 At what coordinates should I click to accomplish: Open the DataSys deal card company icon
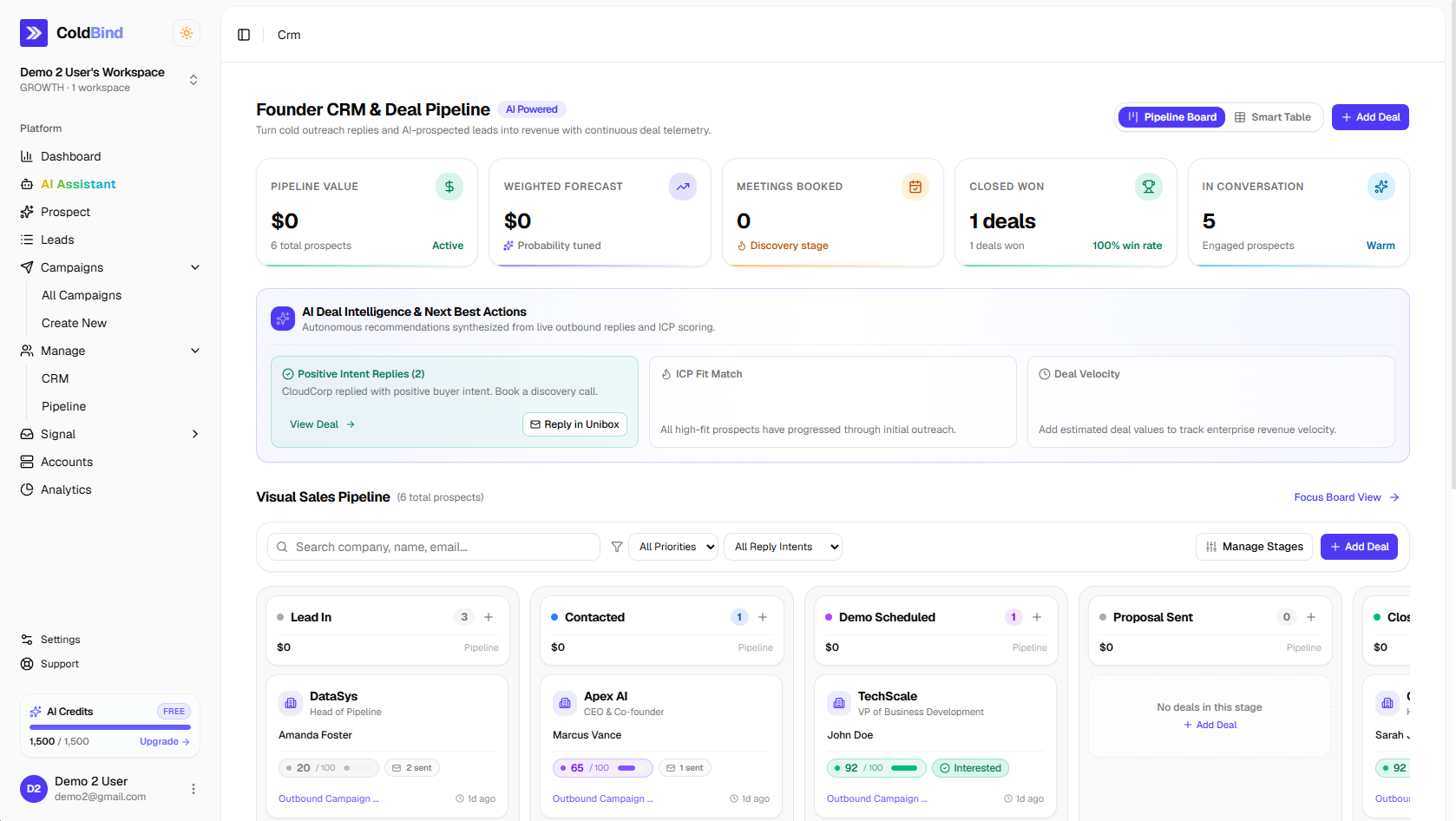click(x=291, y=703)
